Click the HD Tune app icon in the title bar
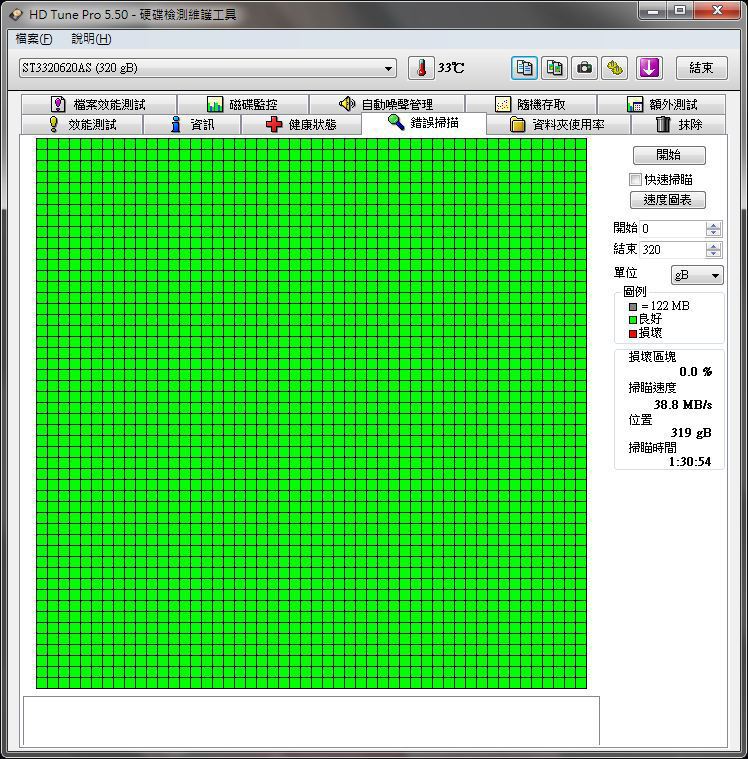This screenshot has height=759, width=748. [16, 15]
